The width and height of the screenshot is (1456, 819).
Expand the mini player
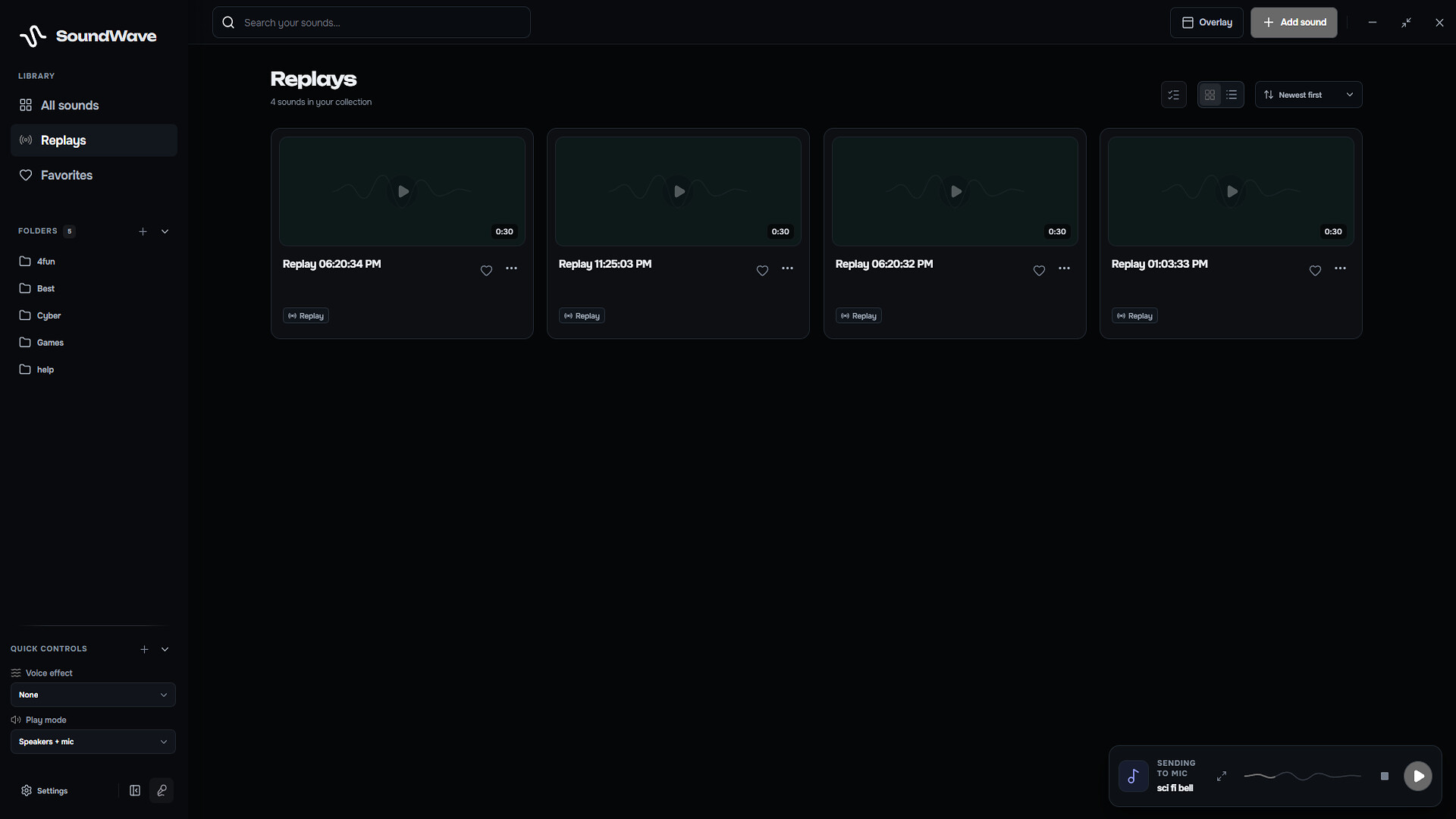[x=1222, y=777]
